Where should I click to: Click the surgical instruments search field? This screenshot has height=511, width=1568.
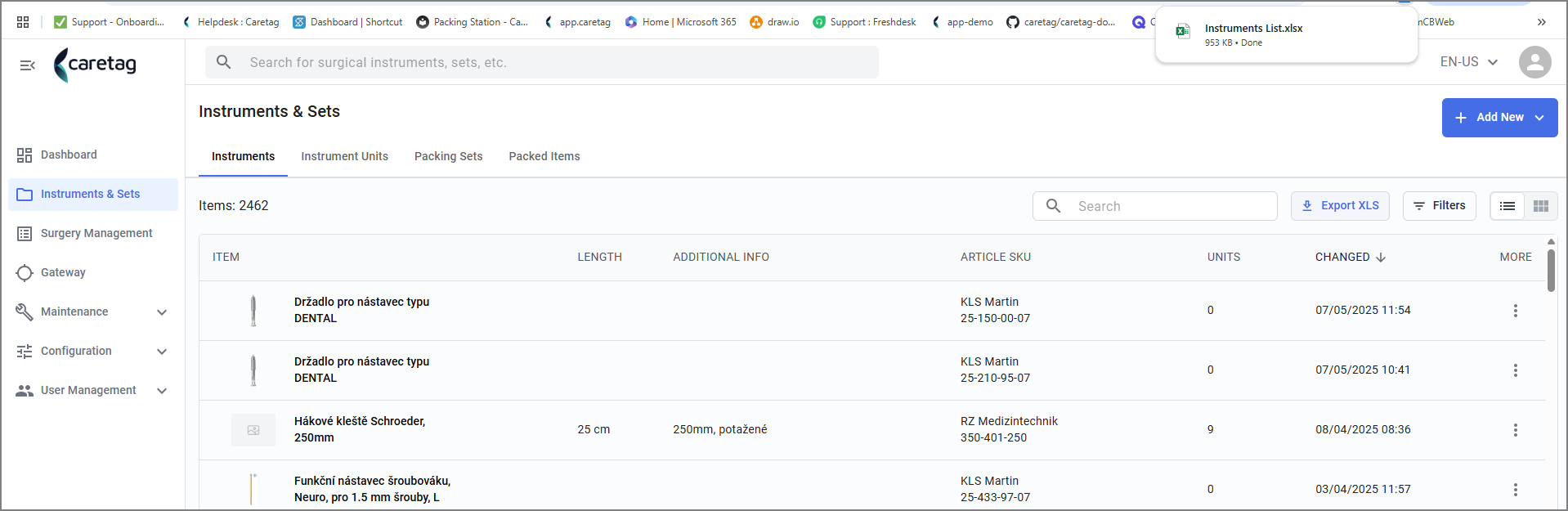(541, 62)
